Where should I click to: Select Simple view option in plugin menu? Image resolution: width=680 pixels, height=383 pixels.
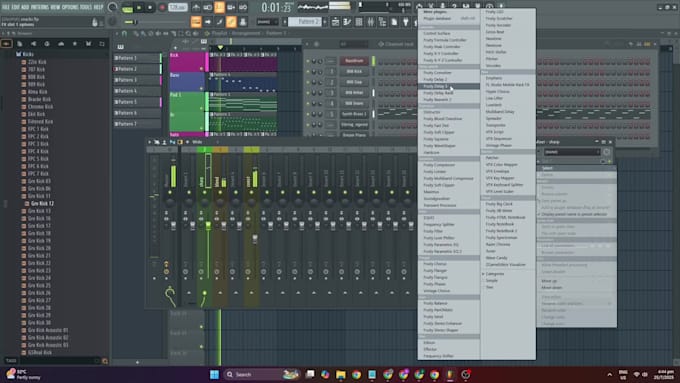point(507,281)
